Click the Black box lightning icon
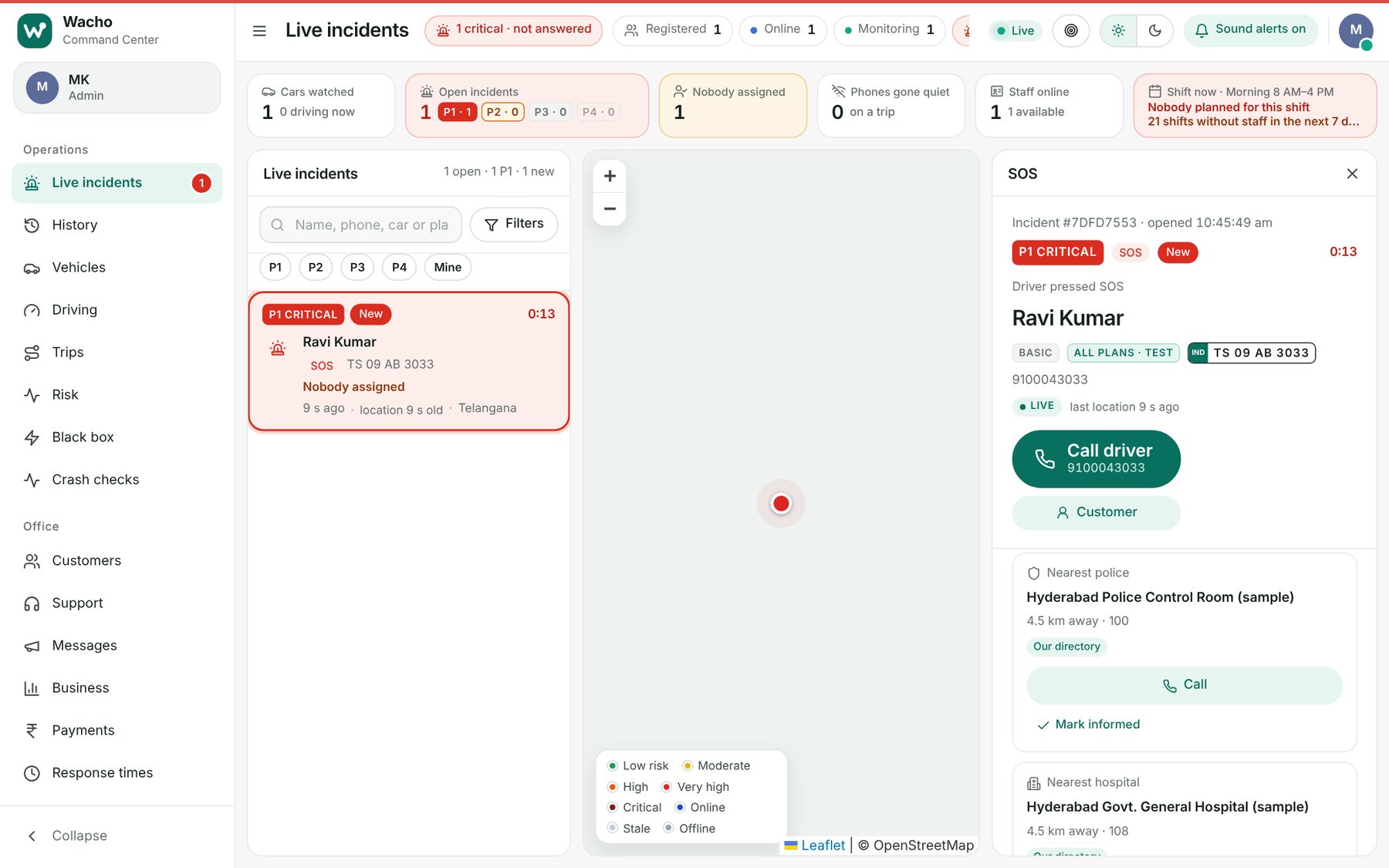Image resolution: width=1389 pixels, height=868 pixels. [x=32, y=437]
